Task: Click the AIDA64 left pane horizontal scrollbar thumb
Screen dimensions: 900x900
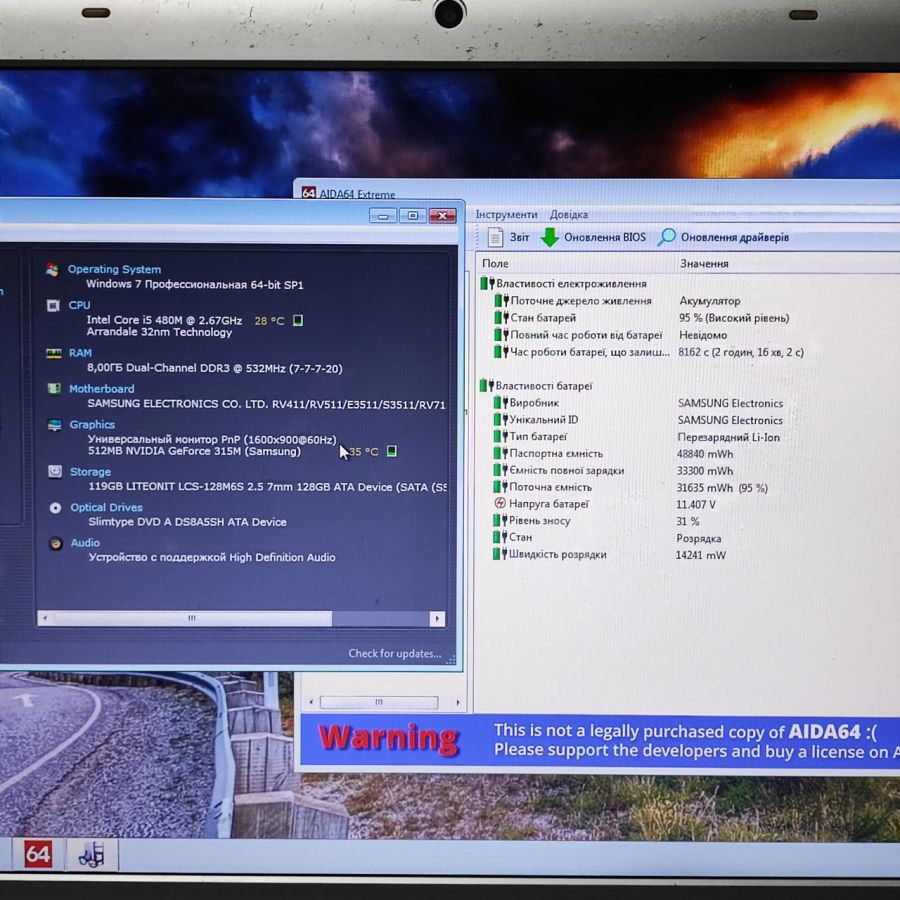Action: [x=379, y=702]
